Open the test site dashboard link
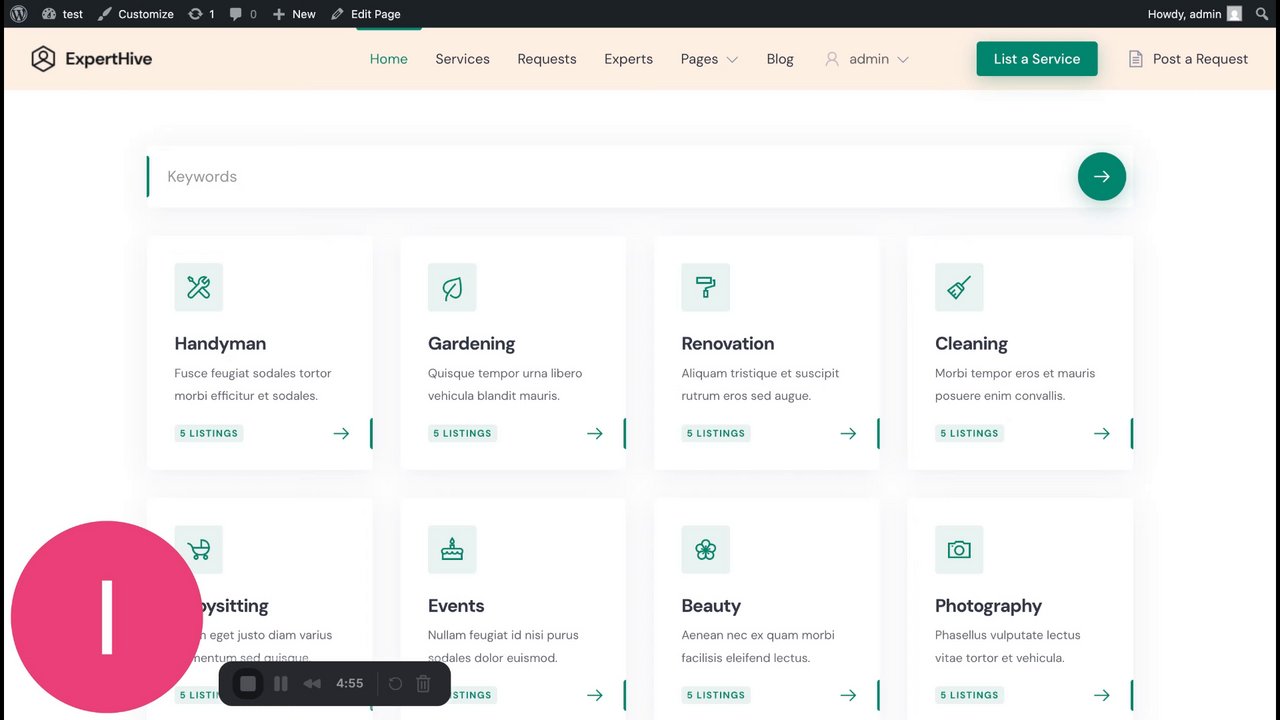The image size is (1280, 720). coord(62,14)
